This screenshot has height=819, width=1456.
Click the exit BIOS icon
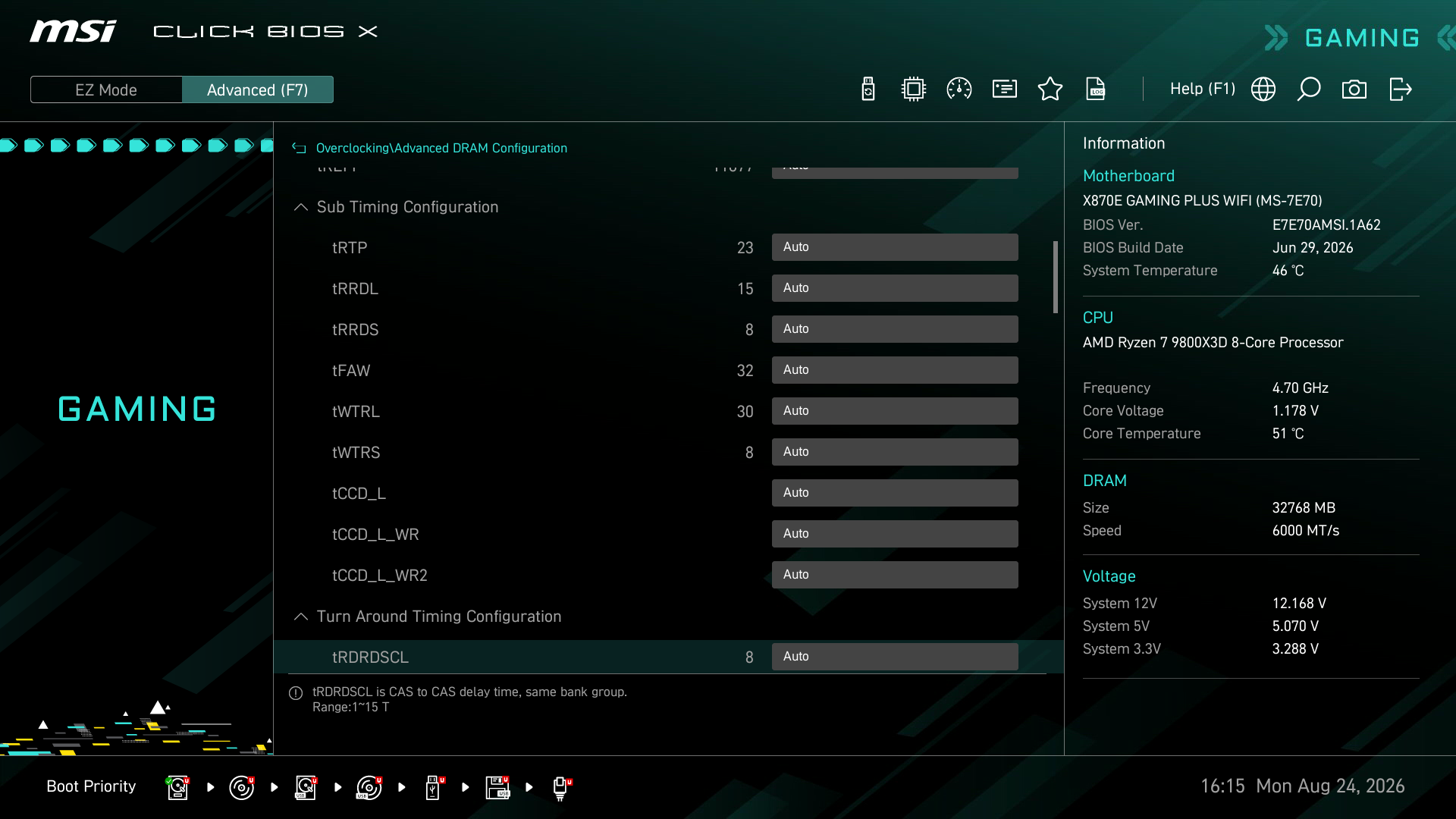(x=1401, y=89)
